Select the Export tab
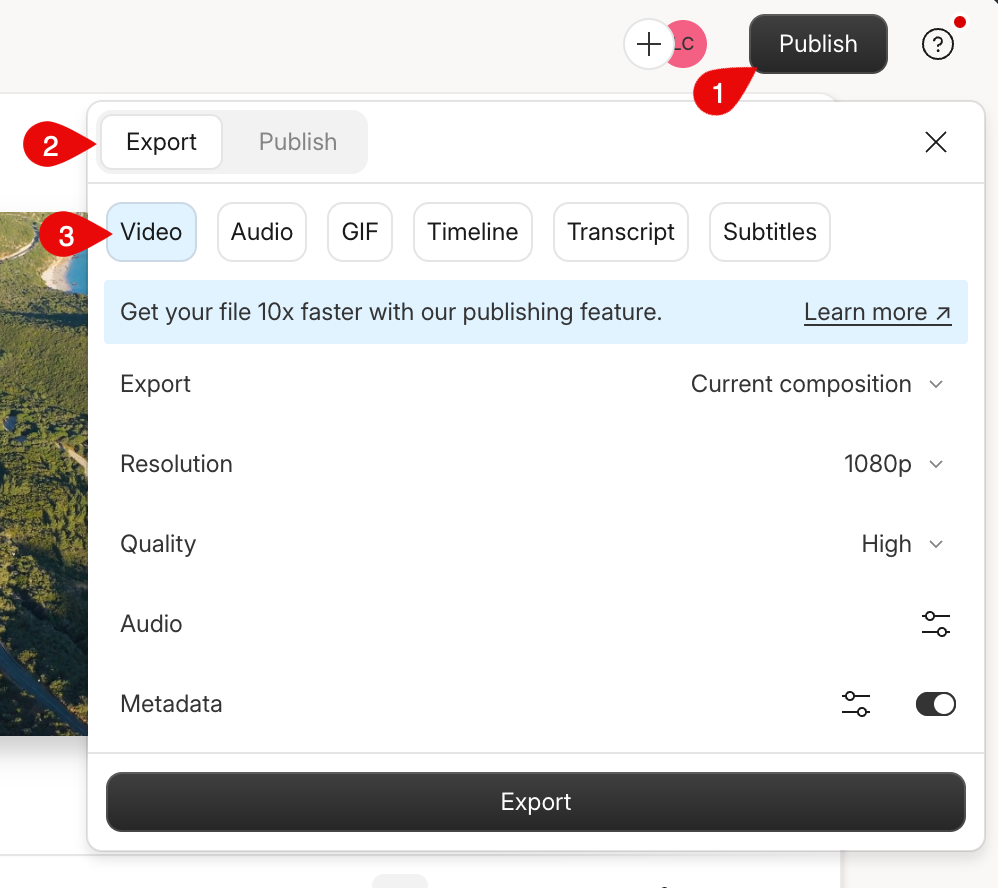This screenshot has width=998, height=888. (160, 142)
